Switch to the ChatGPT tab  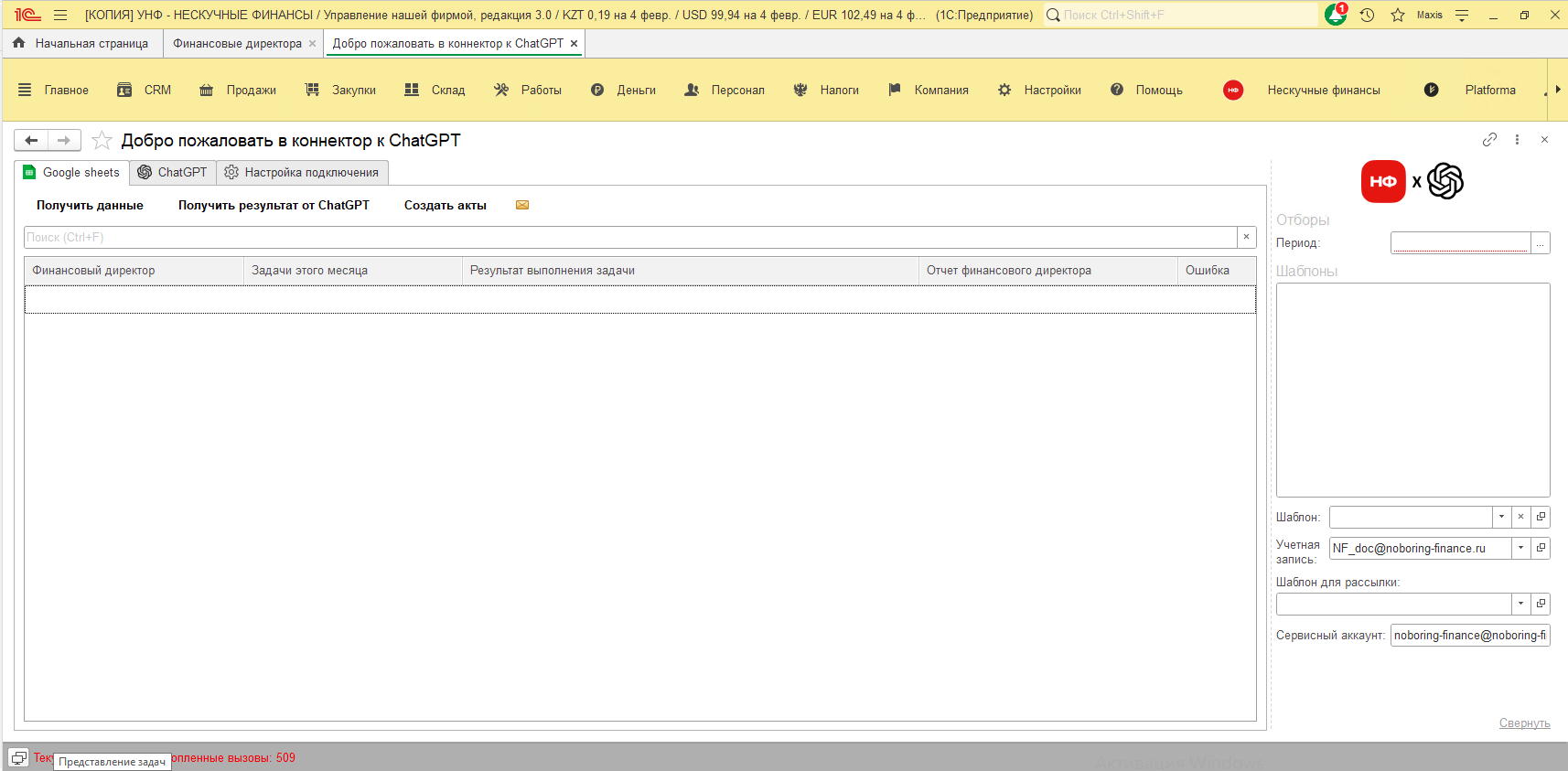(173, 172)
